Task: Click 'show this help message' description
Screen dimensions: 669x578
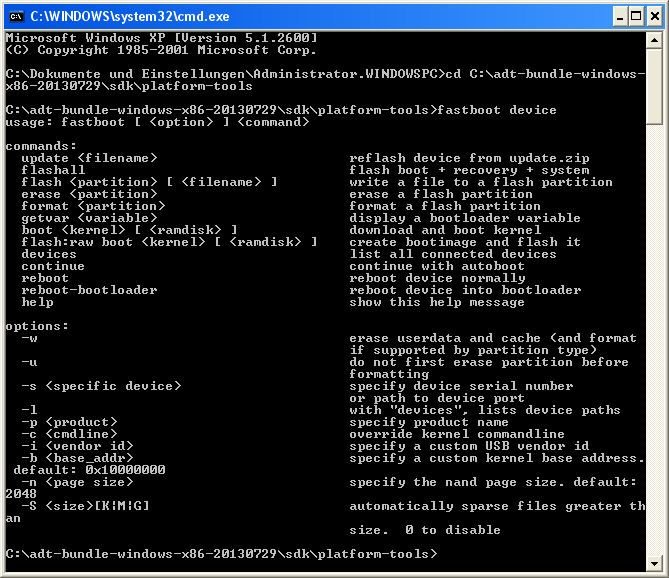Action: pos(437,302)
